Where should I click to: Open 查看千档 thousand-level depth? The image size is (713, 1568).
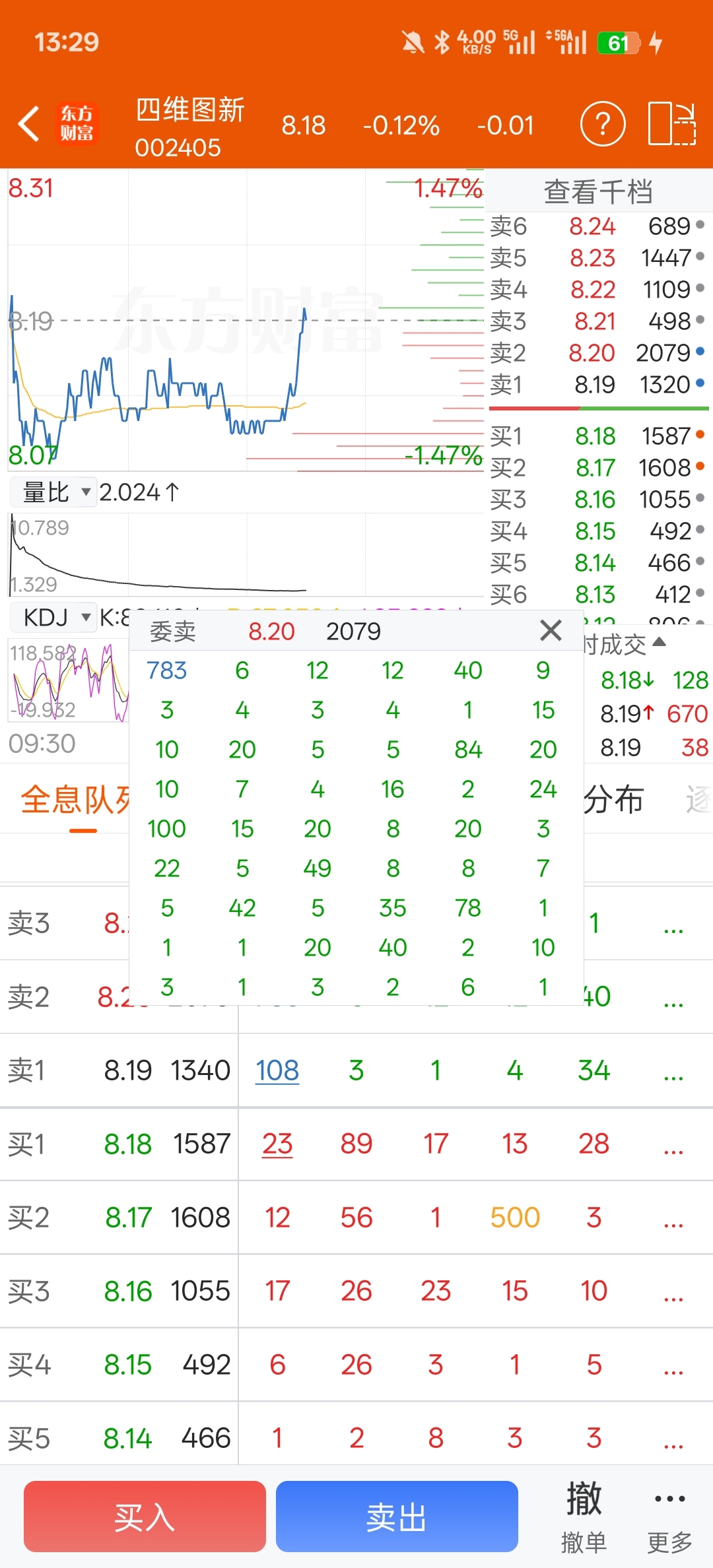pyautogui.click(x=598, y=192)
